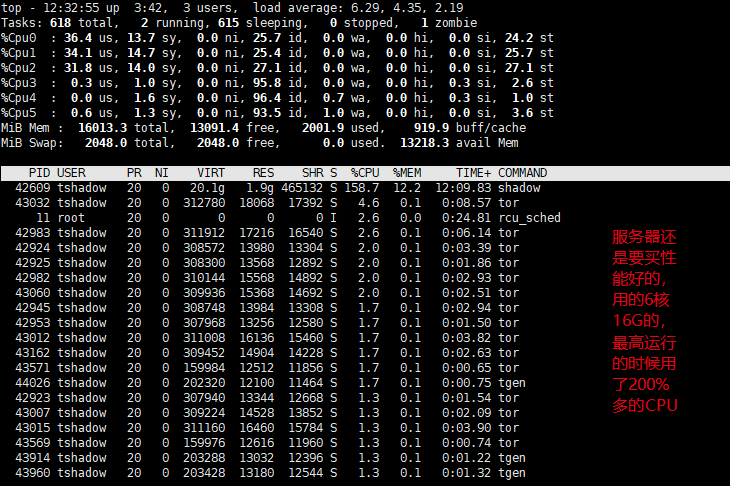Click the SHR column header
This screenshot has height=486, width=730.
pyautogui.click(x=312, y=173)
